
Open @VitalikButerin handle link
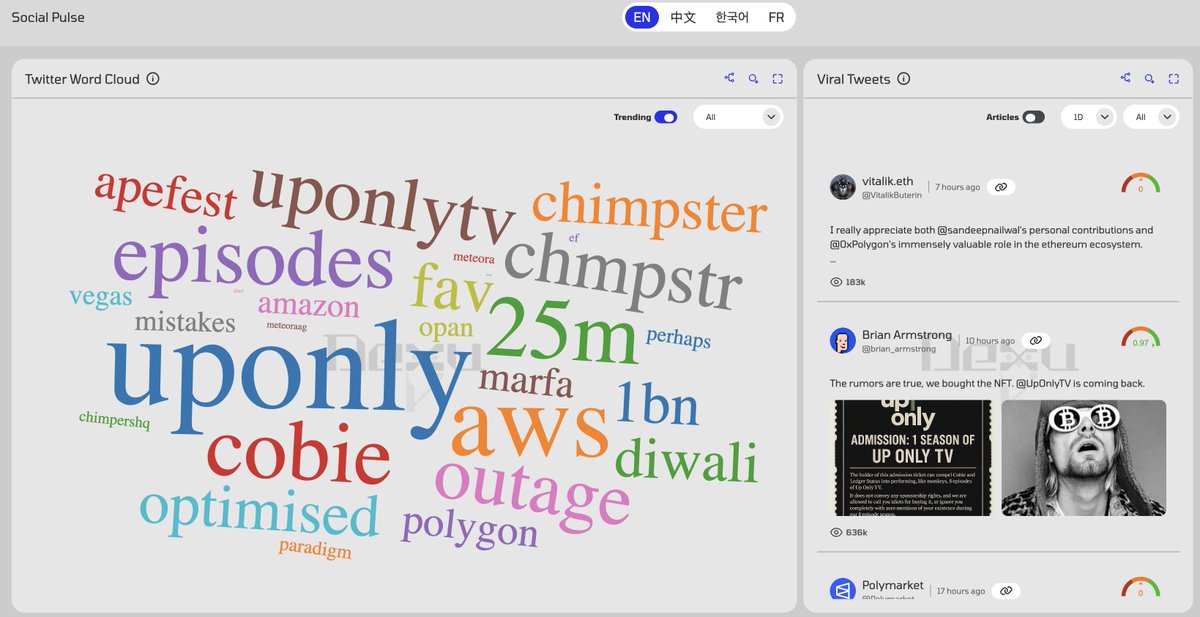[x=891, y=196]
